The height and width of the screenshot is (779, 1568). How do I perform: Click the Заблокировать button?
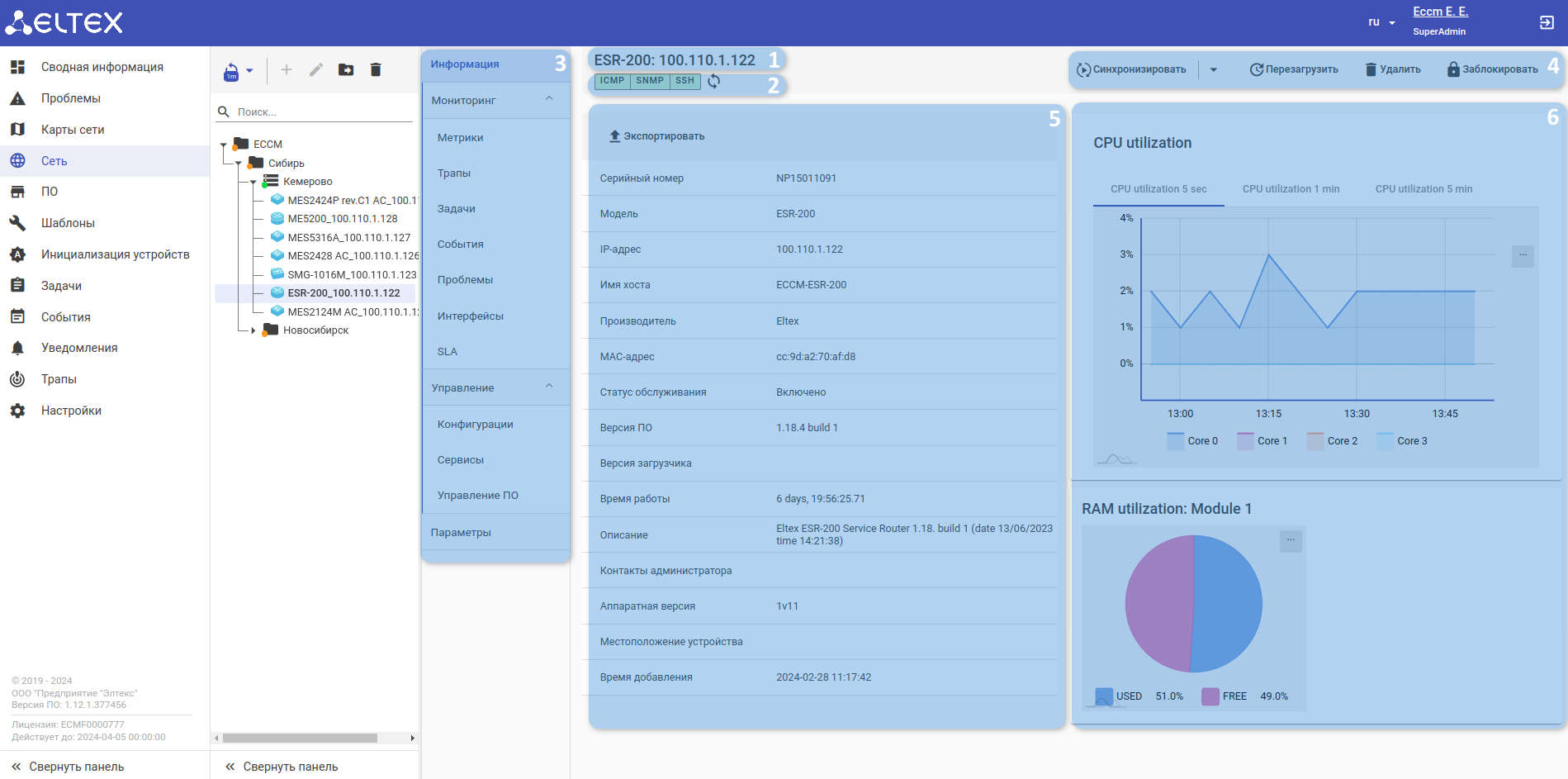[1493, 69]
